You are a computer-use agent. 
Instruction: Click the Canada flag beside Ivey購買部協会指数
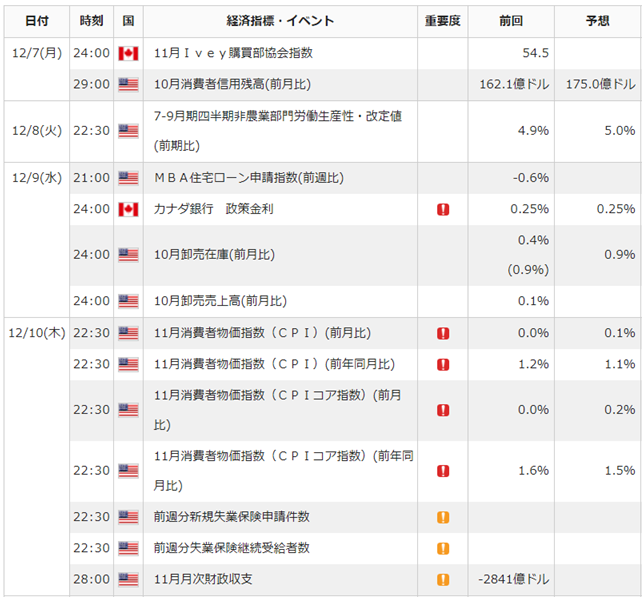point(128,53)
